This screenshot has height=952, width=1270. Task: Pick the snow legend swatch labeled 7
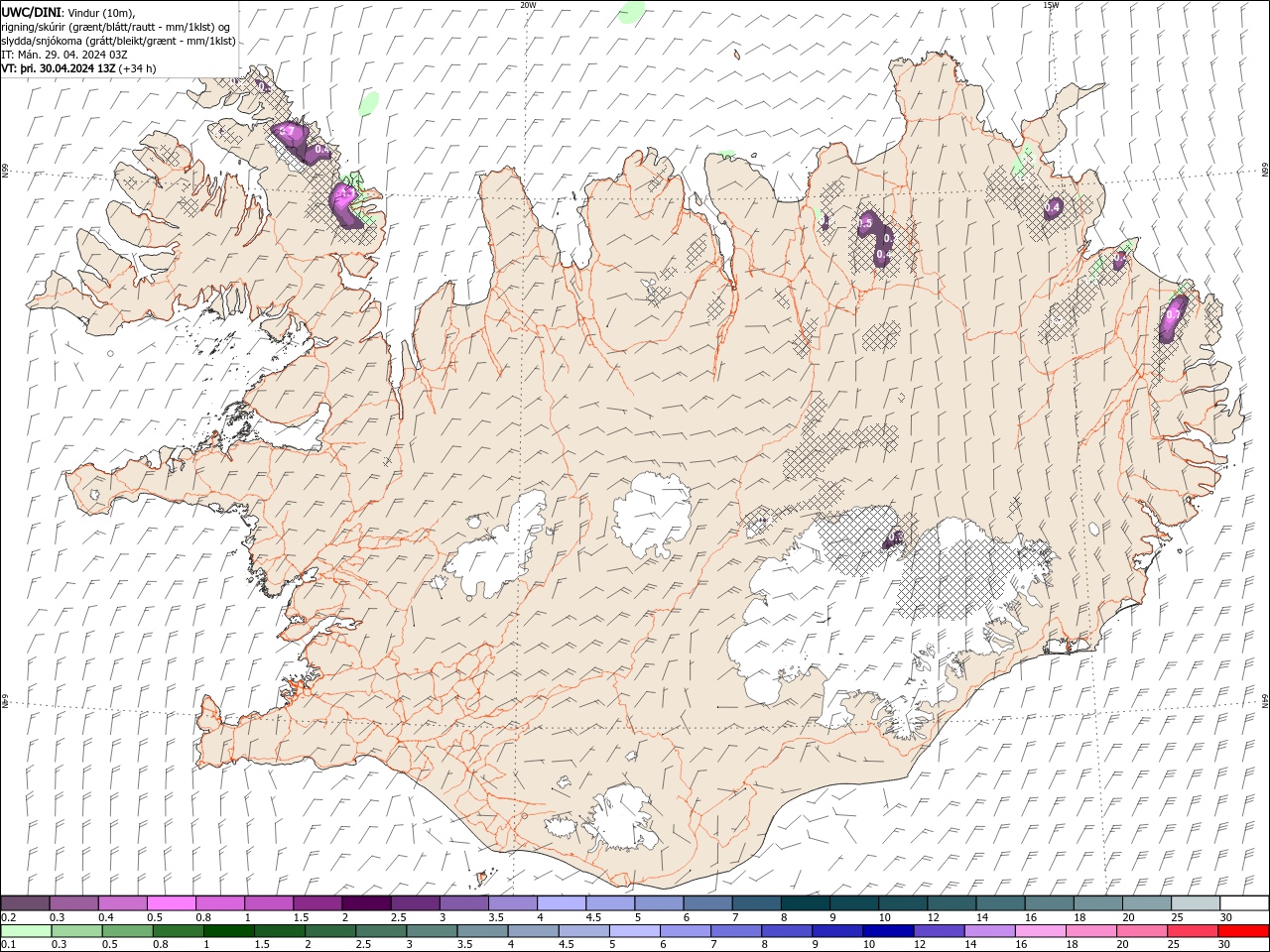[757, 902]
